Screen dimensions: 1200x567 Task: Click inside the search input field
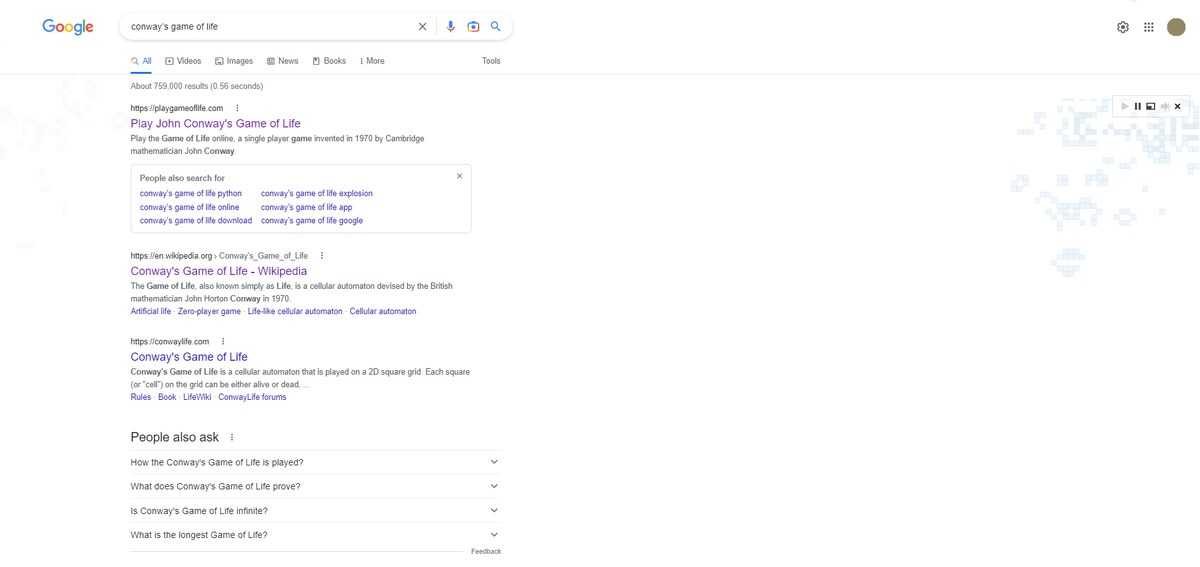click(x=270, y=27)
